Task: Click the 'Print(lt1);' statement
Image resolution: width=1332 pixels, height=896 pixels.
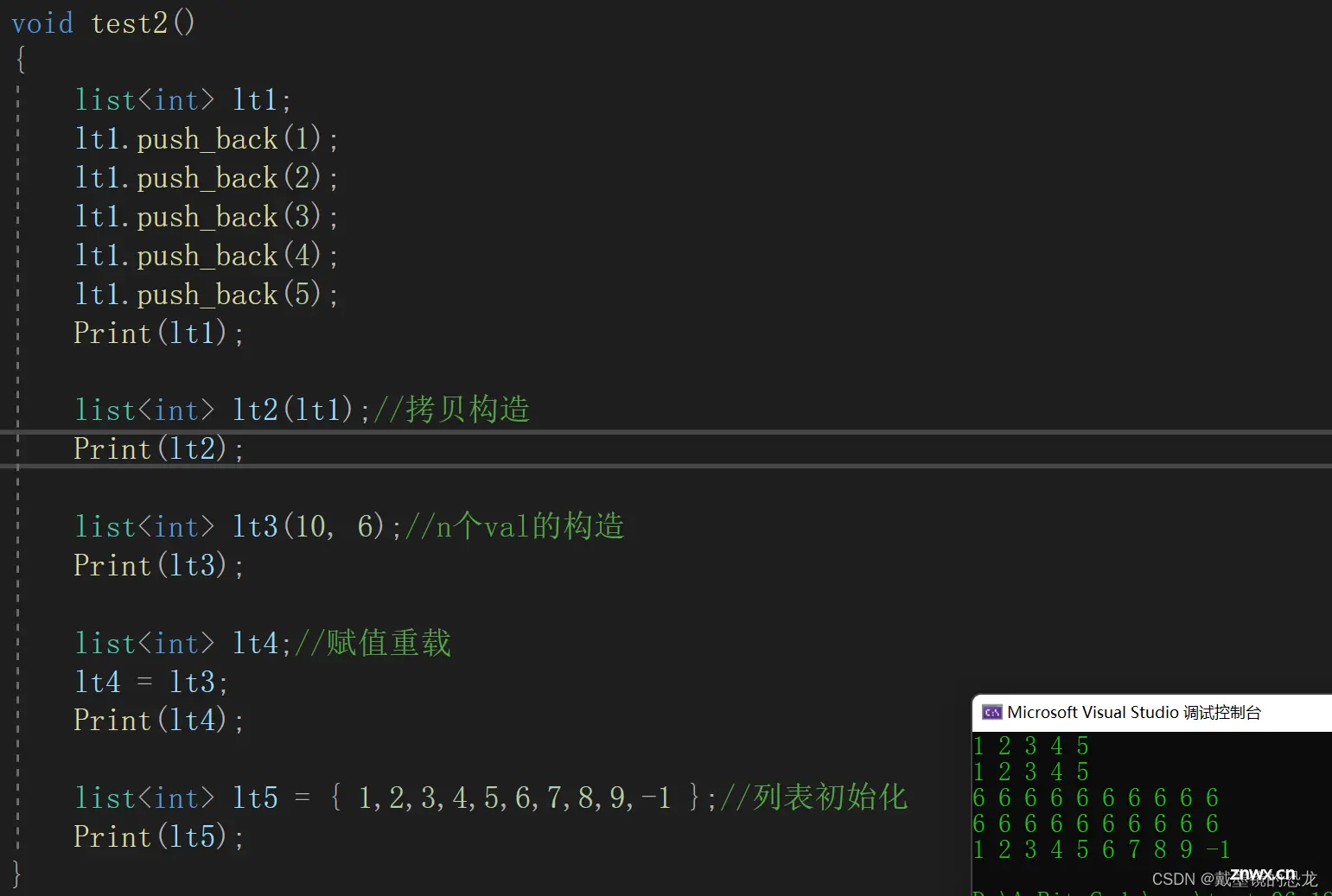Action: [x=159, y=334]
